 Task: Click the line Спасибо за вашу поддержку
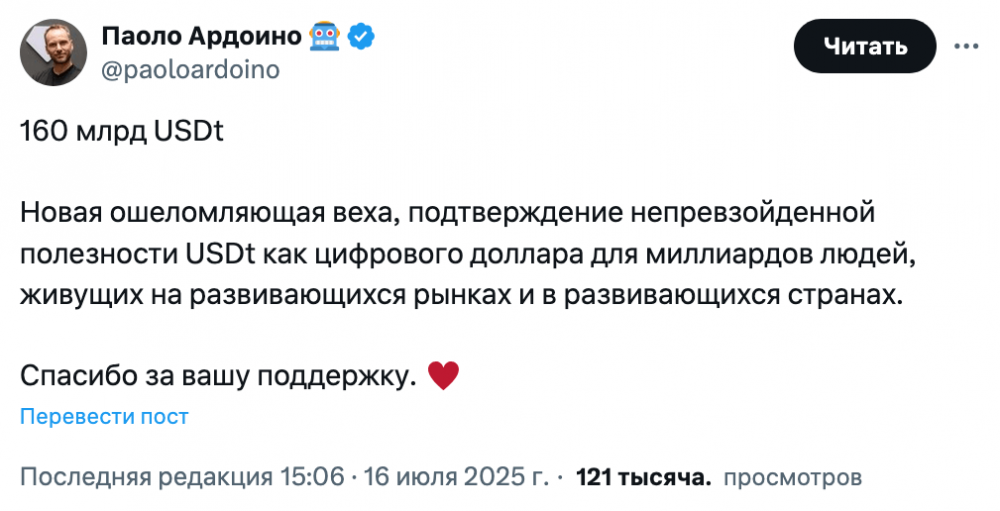218,376
